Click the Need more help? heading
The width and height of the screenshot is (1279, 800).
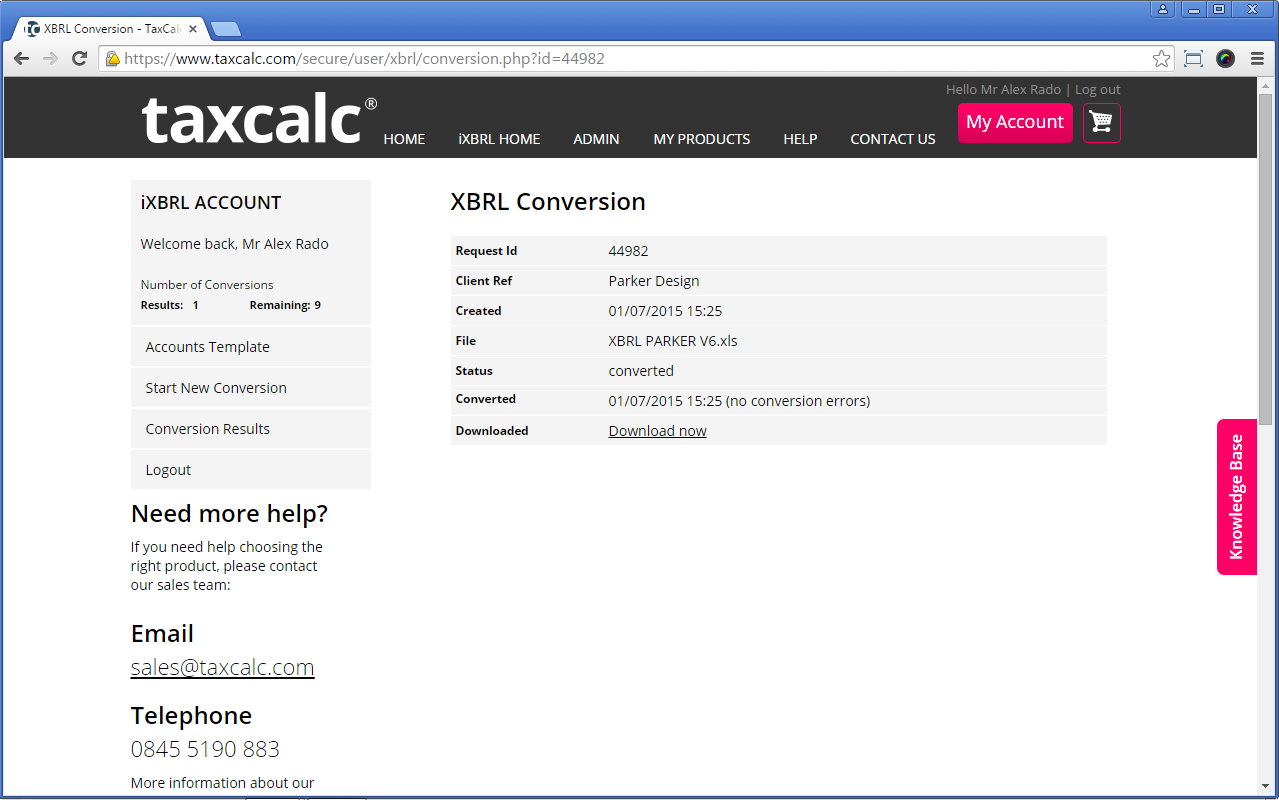[229, 514]
